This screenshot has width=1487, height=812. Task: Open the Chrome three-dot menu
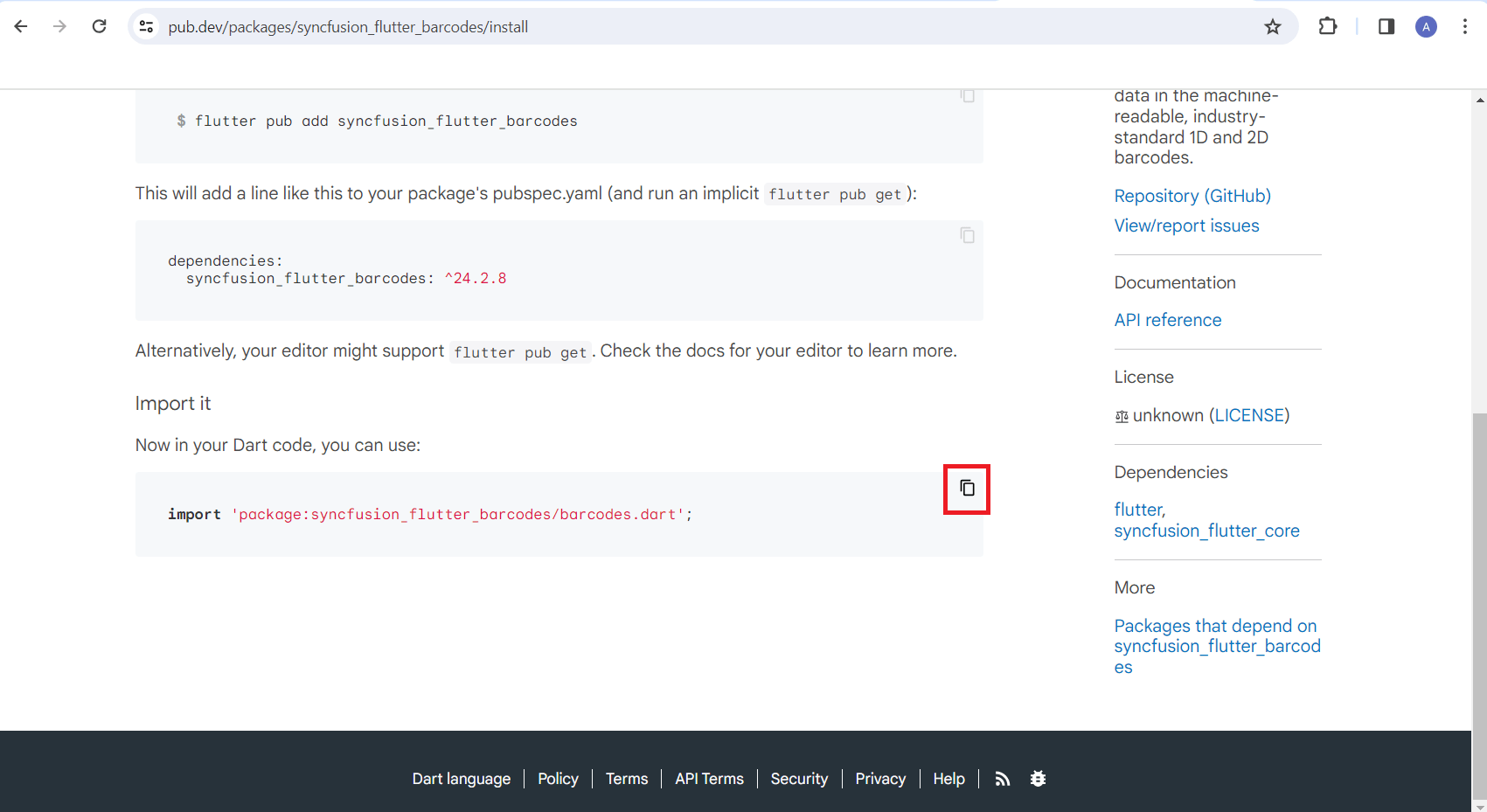pos(1465,27)
